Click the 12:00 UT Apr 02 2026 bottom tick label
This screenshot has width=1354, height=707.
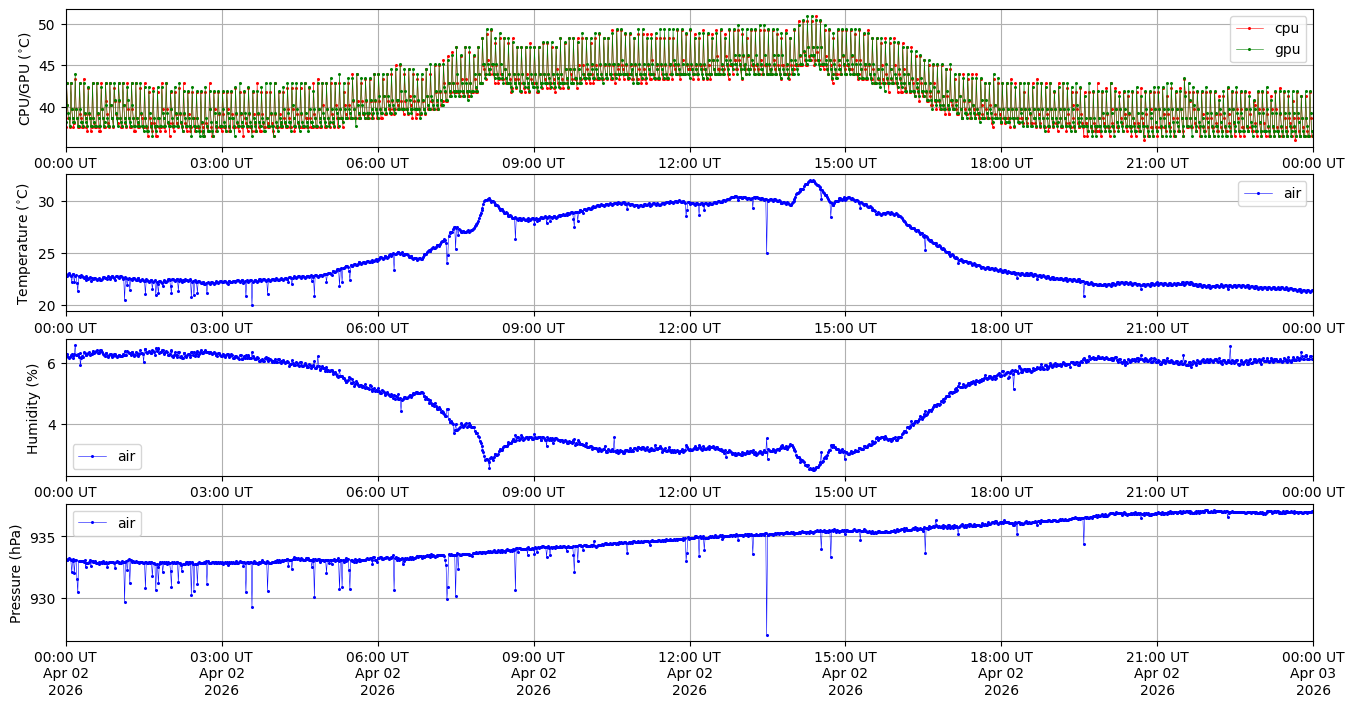[689, 674]
